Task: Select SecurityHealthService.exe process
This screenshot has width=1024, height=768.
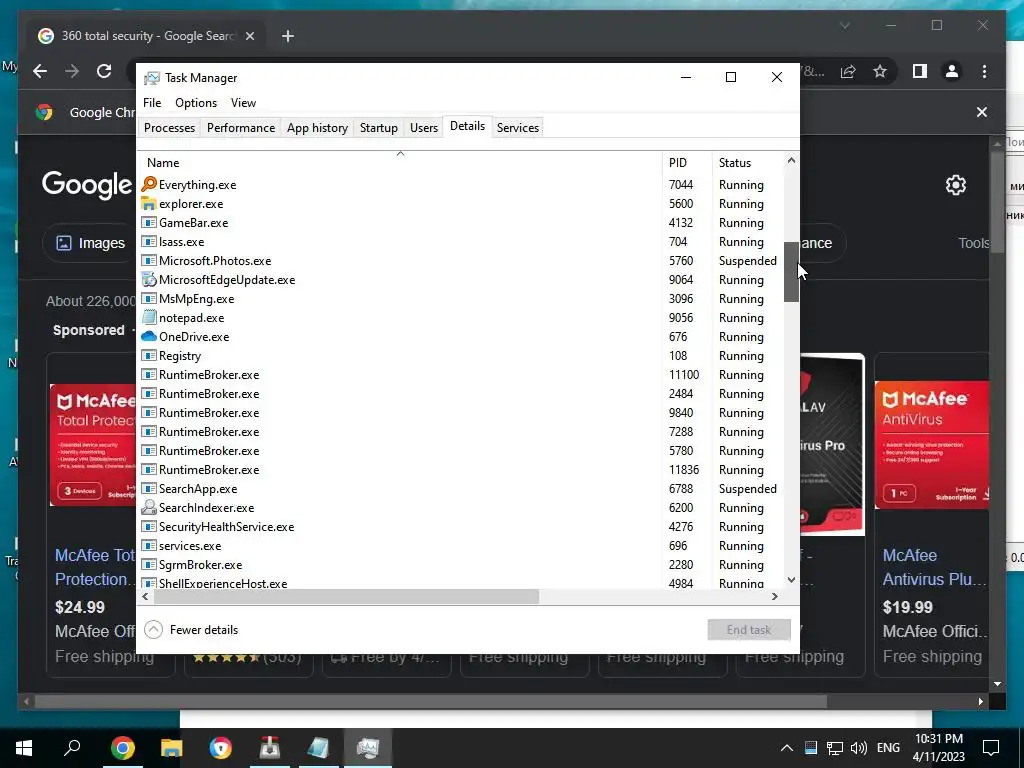Action: click(460, 526)
